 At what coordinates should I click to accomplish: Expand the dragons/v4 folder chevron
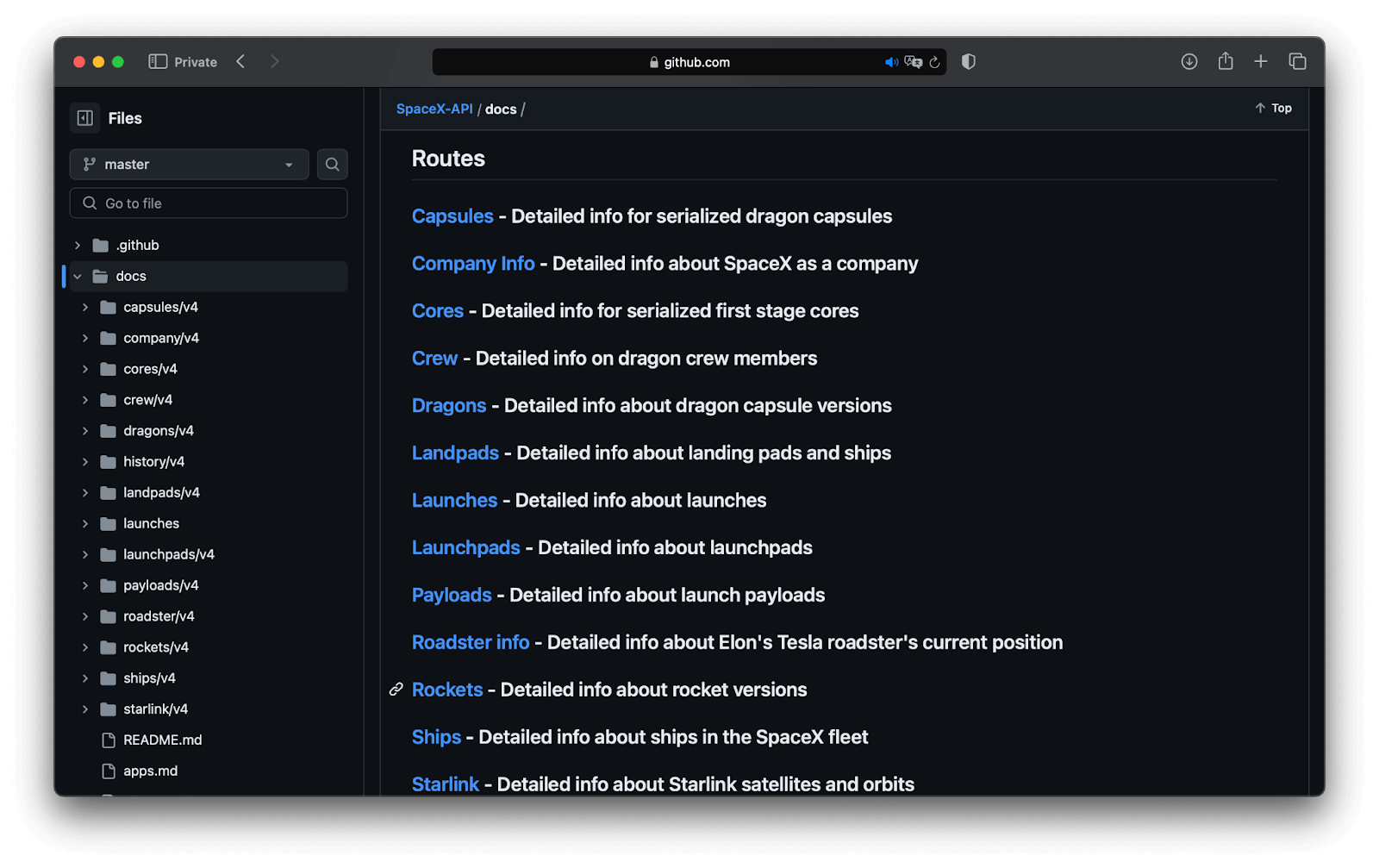click(84, 430)
